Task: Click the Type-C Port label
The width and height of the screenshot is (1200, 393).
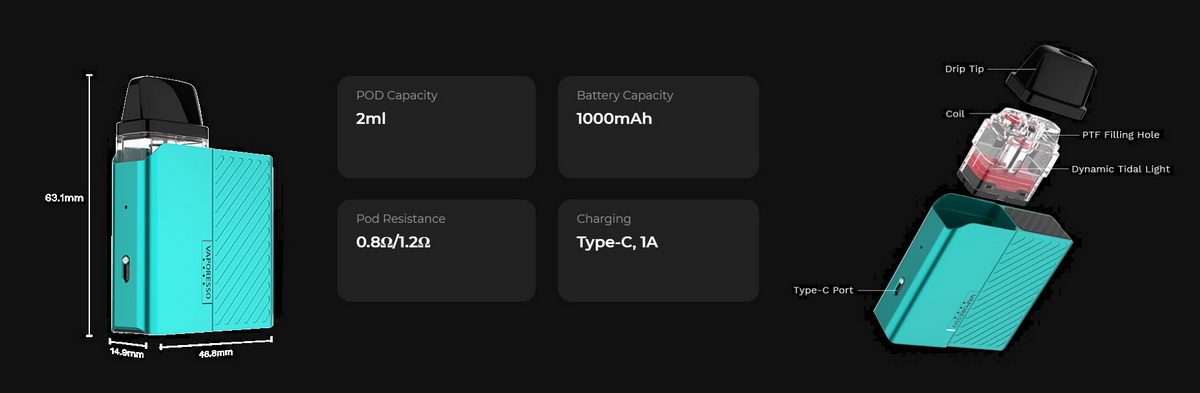Action: pos(823,290)
